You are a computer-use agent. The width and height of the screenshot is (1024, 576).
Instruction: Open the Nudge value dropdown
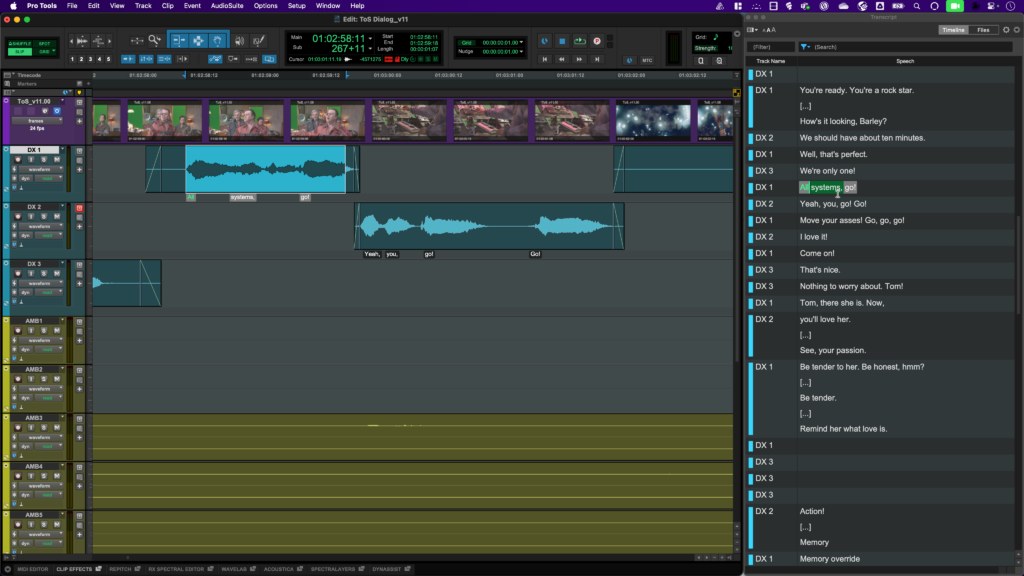point(523,53)
